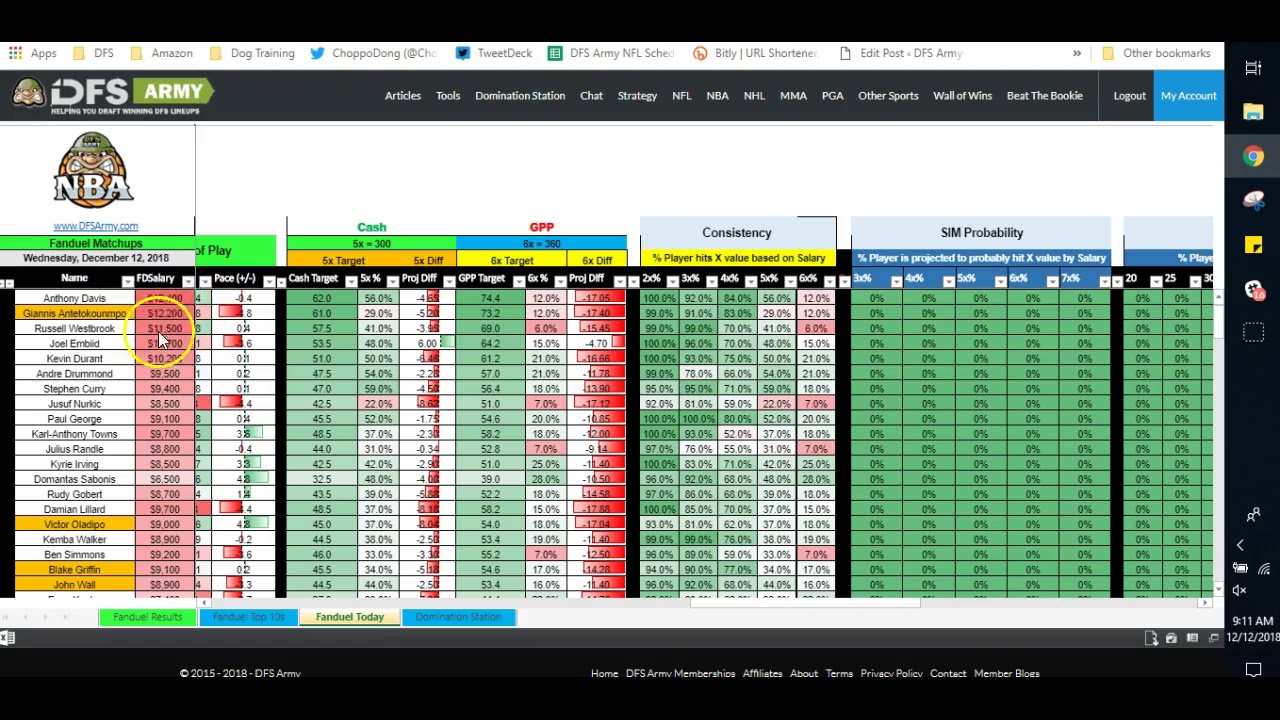Click the clock showing 9:11 AM

(1252, 622)
